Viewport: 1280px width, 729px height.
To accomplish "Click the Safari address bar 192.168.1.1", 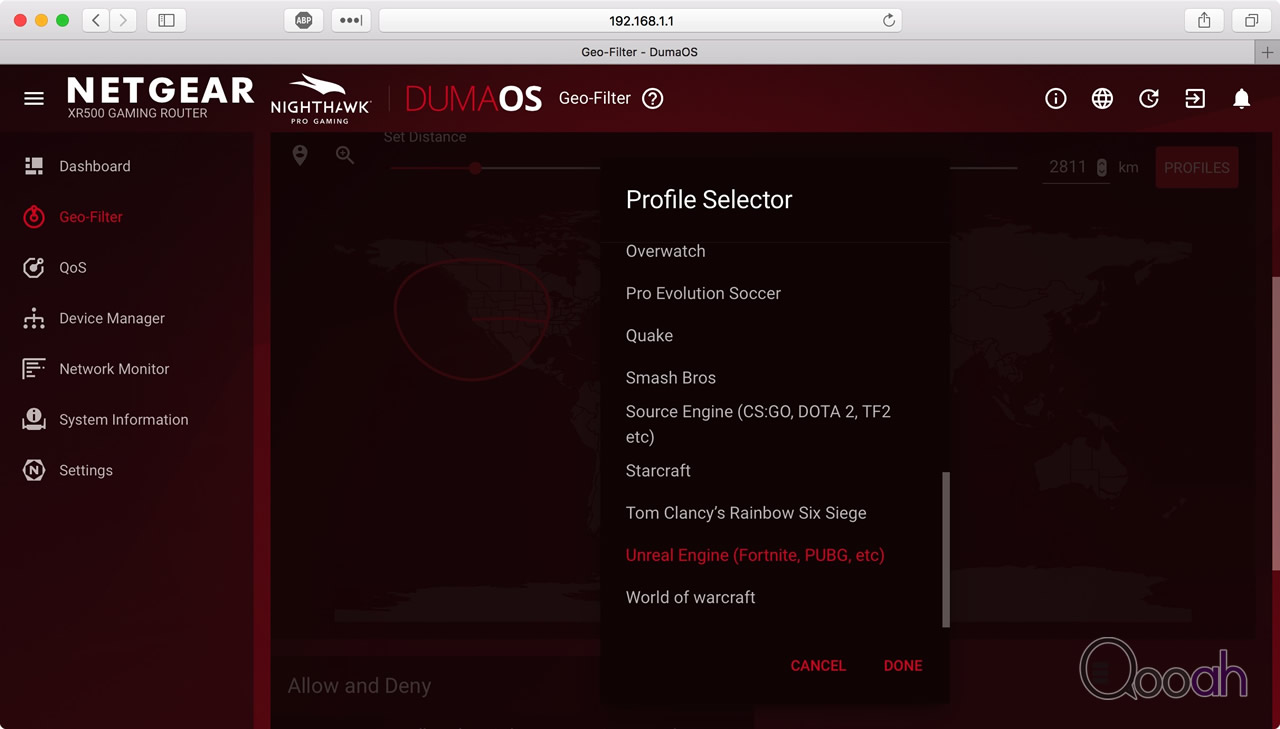I will click(x=640, y=20).
